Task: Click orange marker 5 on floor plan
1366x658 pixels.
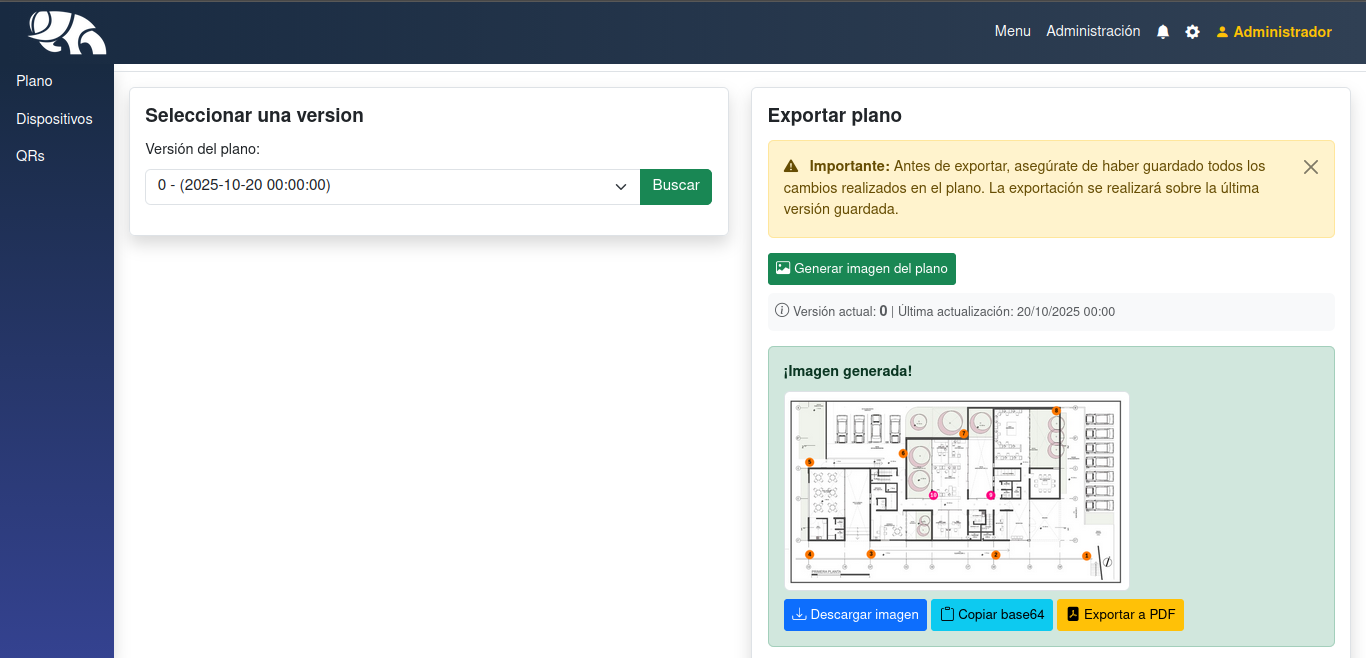Action: click(809, 462)
